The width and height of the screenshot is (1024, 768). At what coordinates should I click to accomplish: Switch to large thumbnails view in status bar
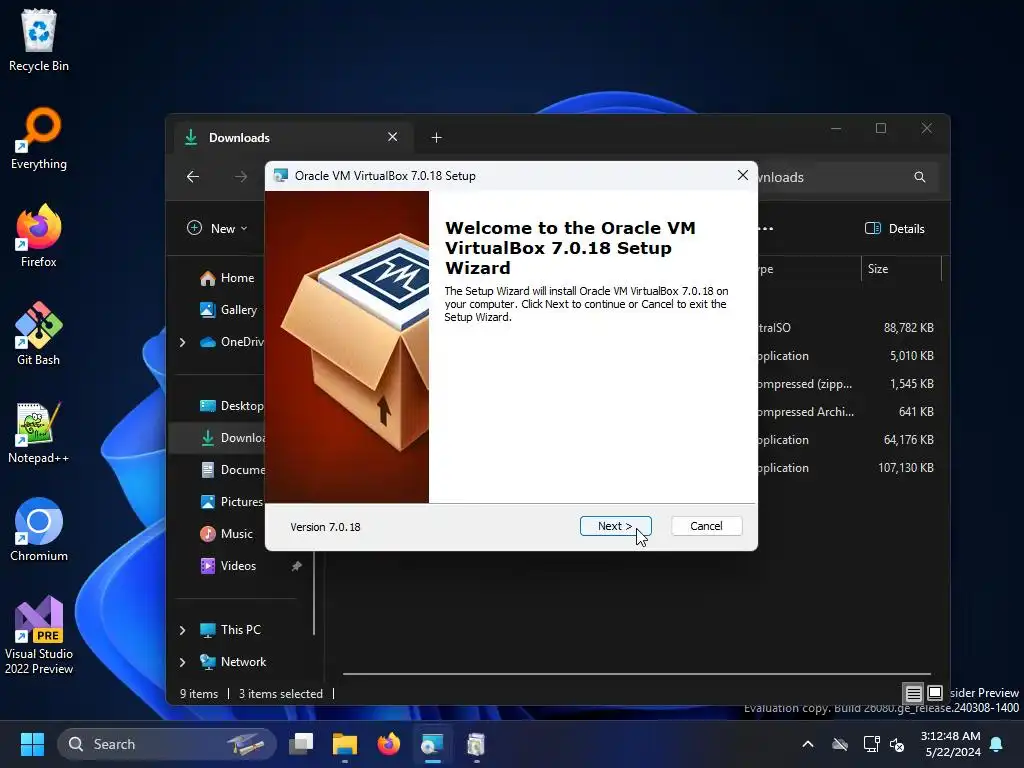point(935,693)
